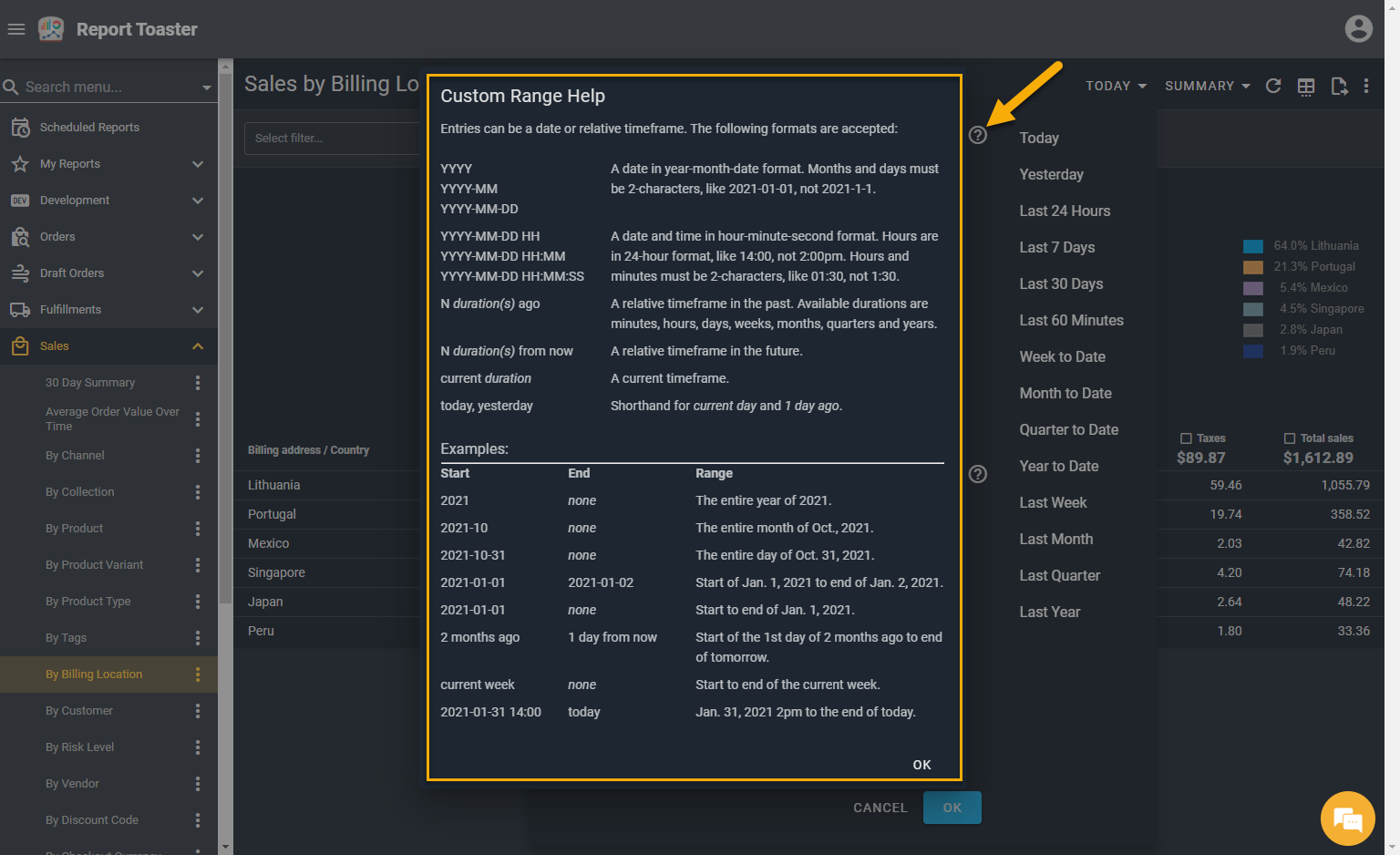The height and width of the screenshot is (855, 1400).
Task: Open the table columns layout icon
Action: 1306,86
